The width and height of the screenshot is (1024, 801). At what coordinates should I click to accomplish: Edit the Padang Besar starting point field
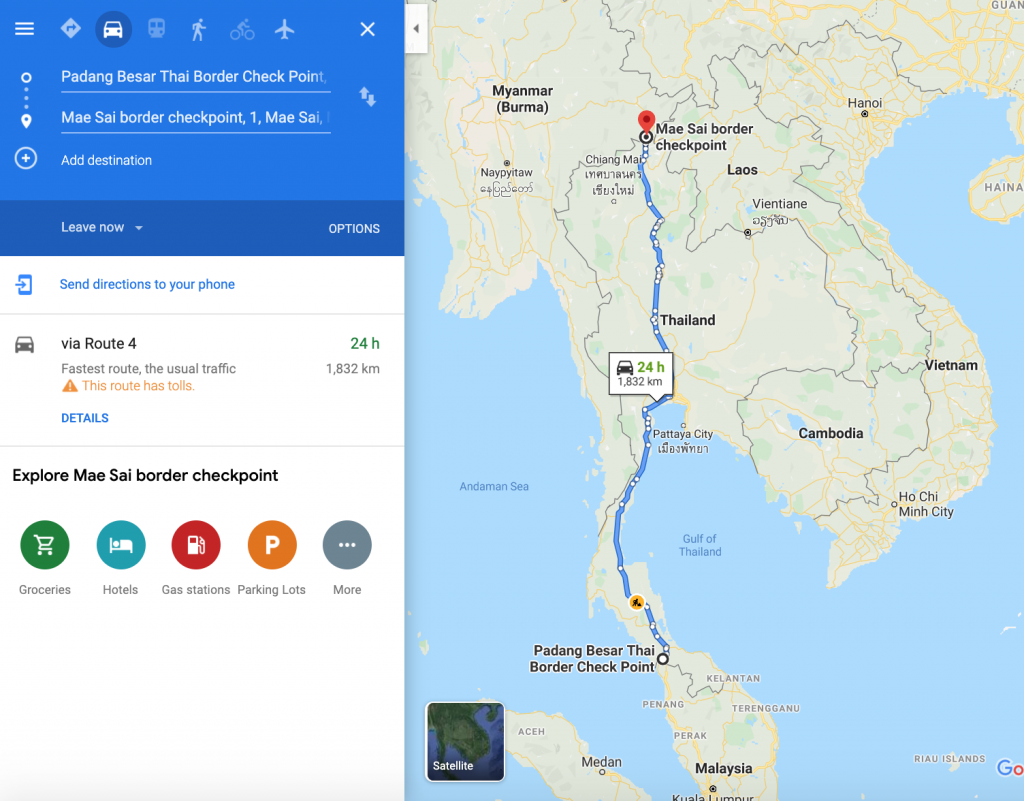click(195, 77)
